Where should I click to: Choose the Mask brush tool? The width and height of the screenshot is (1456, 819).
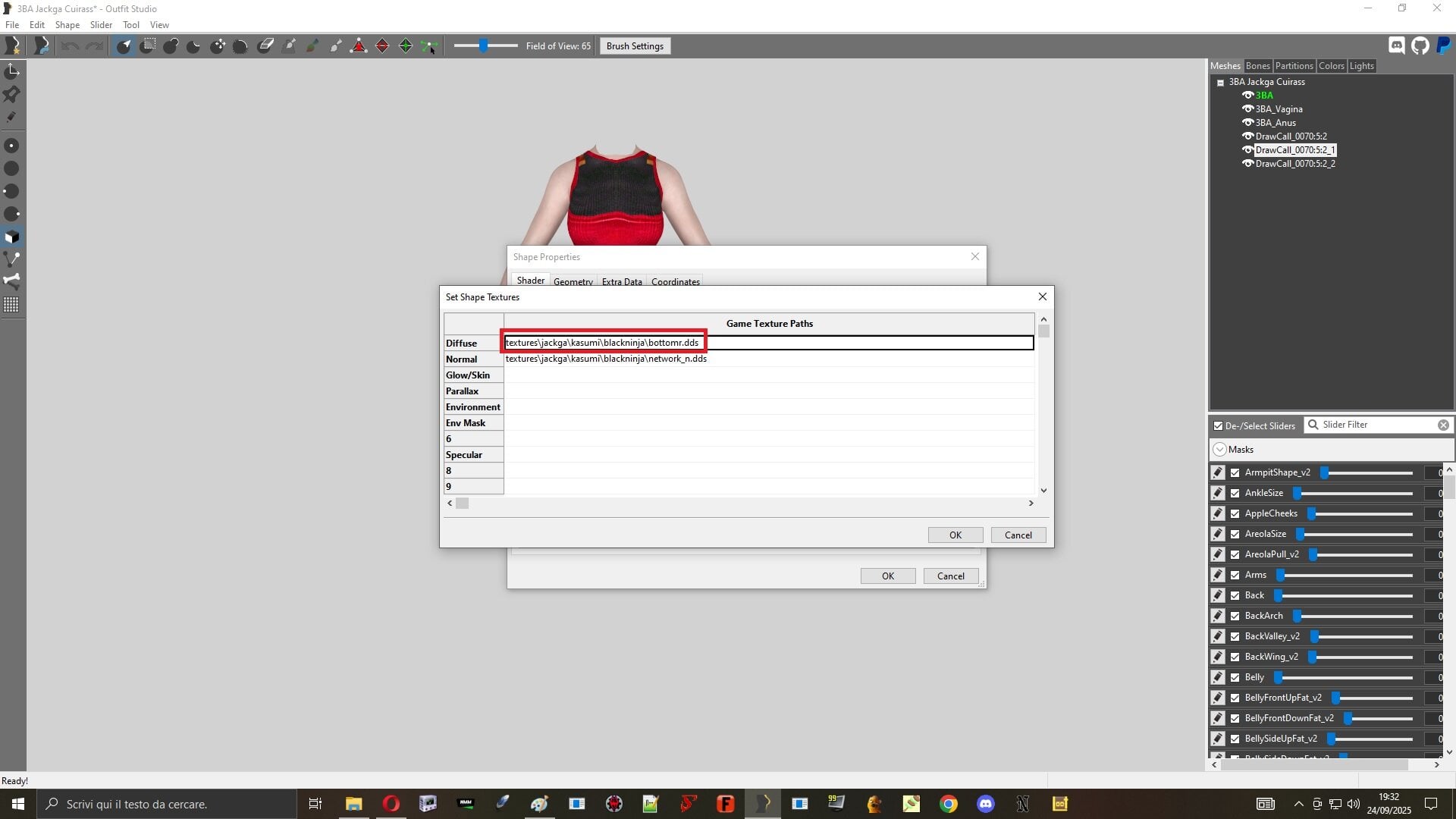[x=148, y=46]
